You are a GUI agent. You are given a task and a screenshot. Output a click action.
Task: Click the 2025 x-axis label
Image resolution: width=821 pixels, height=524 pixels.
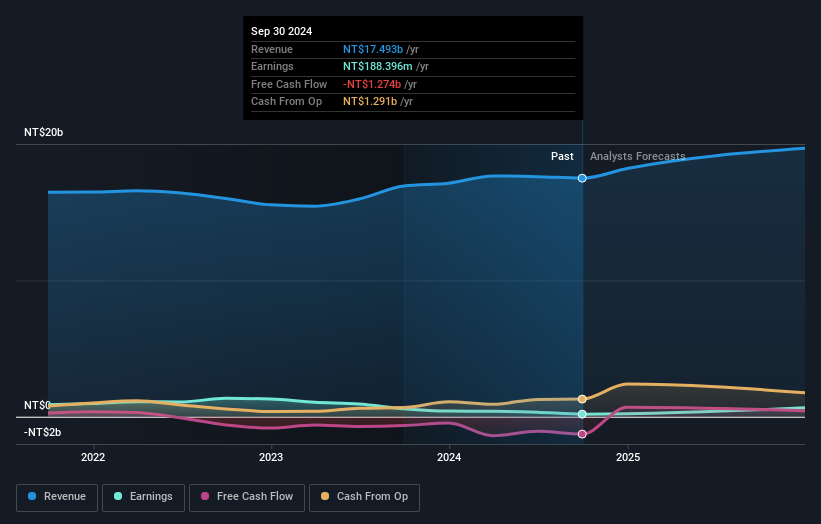click(628, 458)
